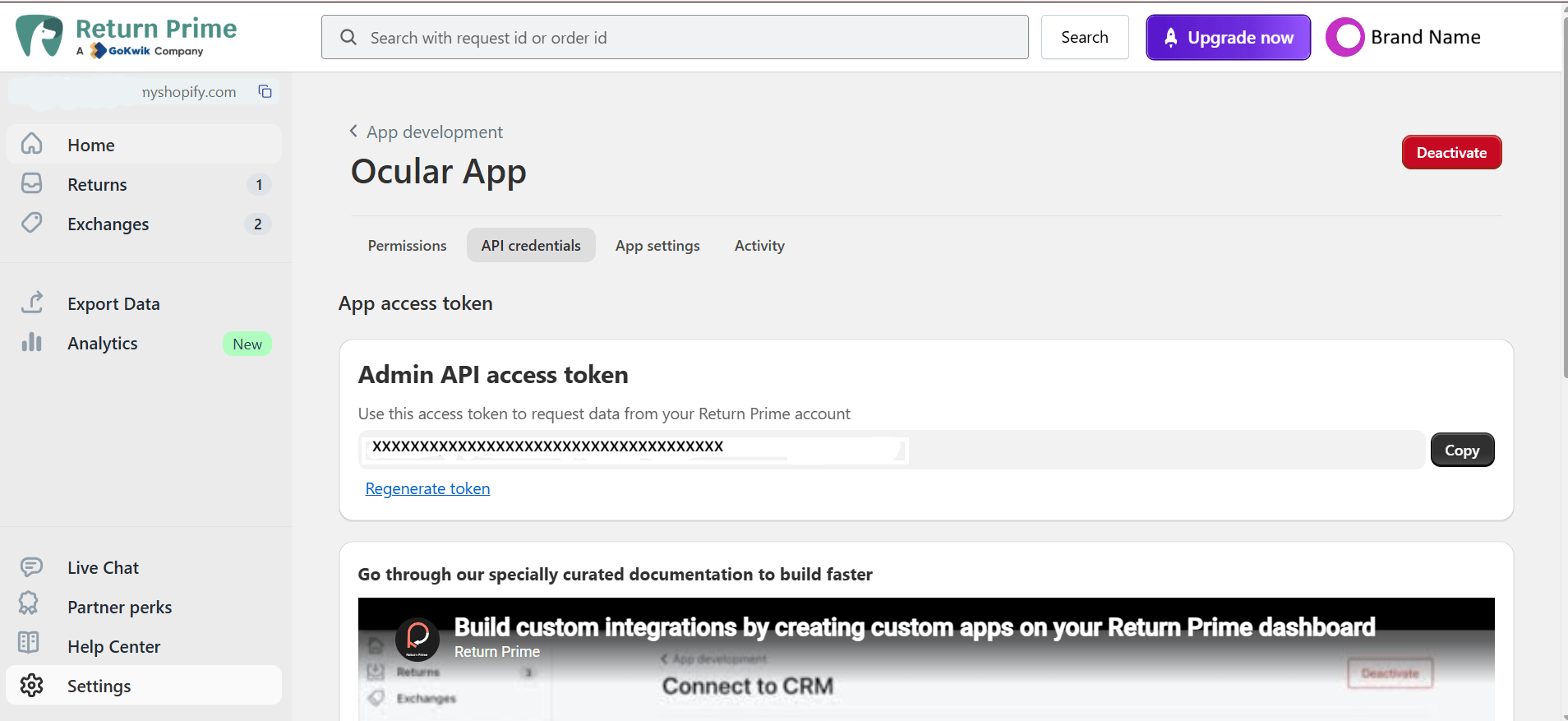The image size is (1568, 721).
Task: Switch to the Permissions tab
Action: point(407,245)
